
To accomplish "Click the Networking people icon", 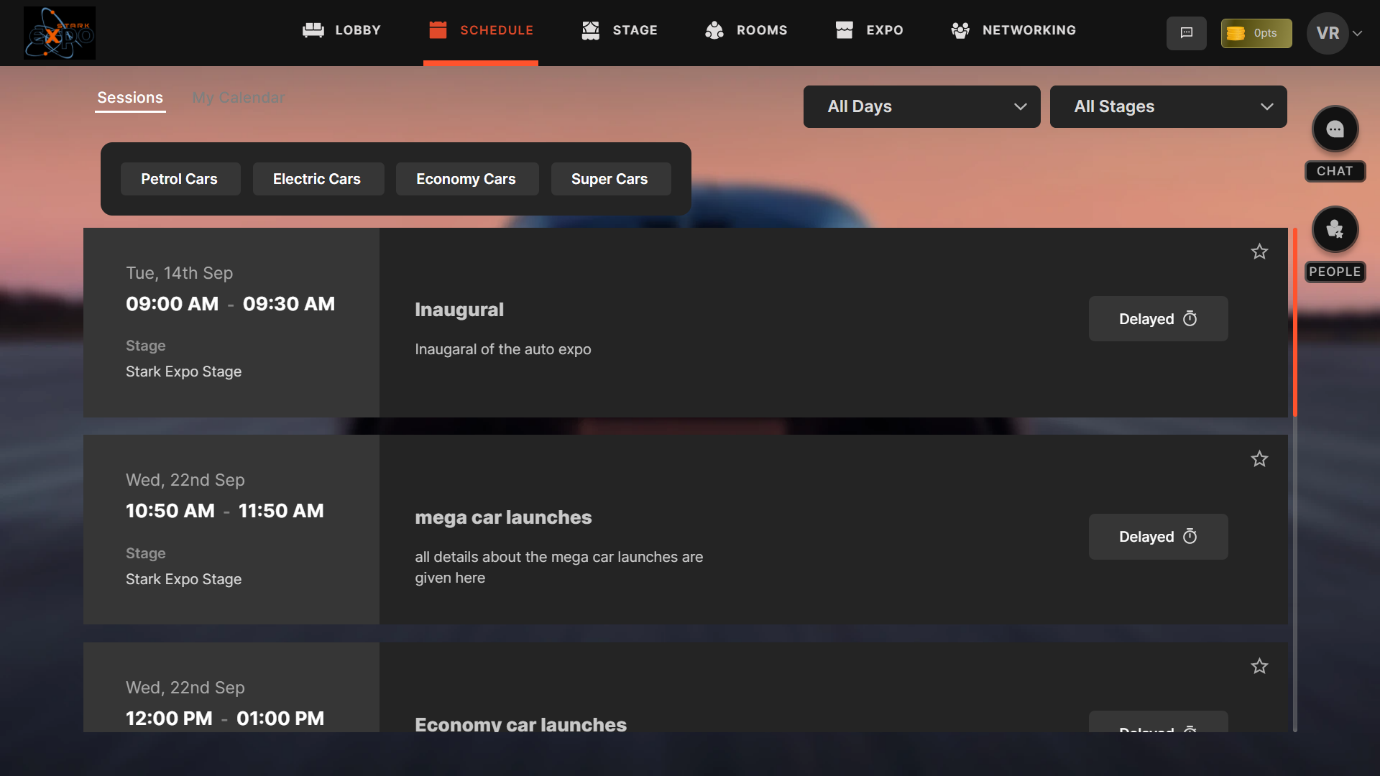I will coord(961,30).
